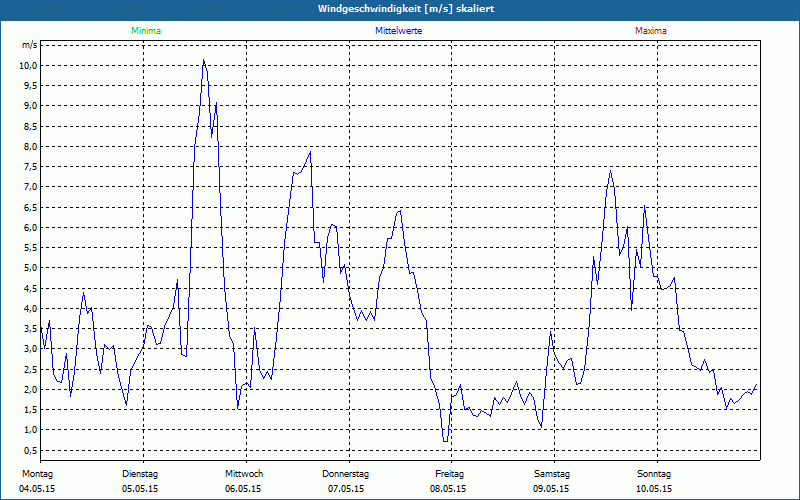800x500 pixels.
Task: Click the Samstag day label
Action: [552, 474]
